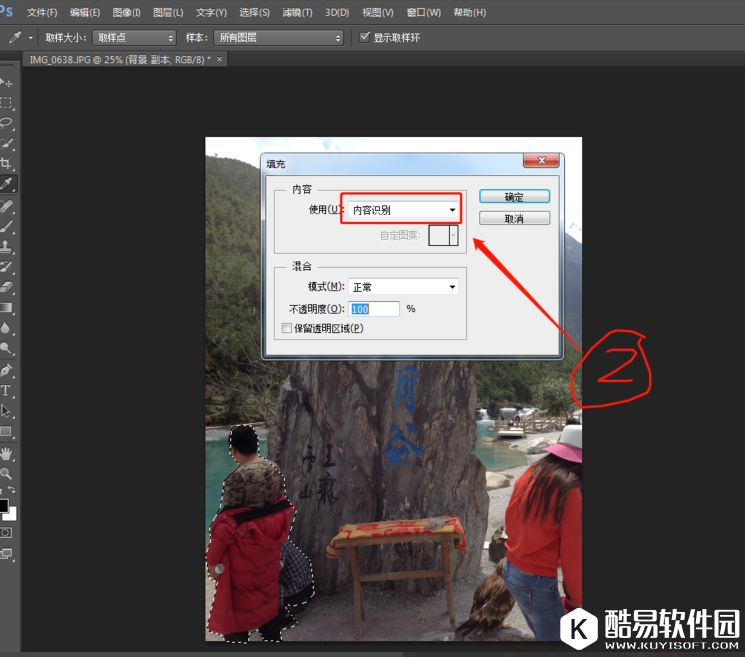This screenshot has height=657, width=745.
Task: Select the Horizontal Type tool
Action: pyautogui.click(x=7, y=390)
